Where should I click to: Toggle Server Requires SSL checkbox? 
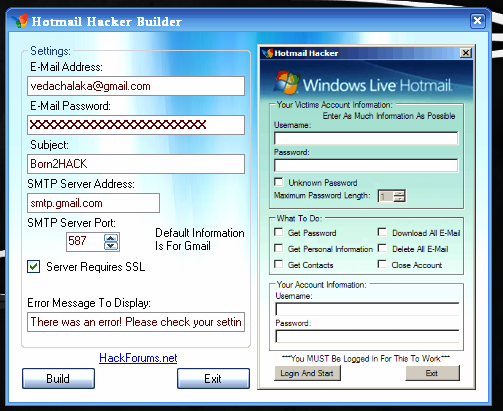tap(34, 267)
